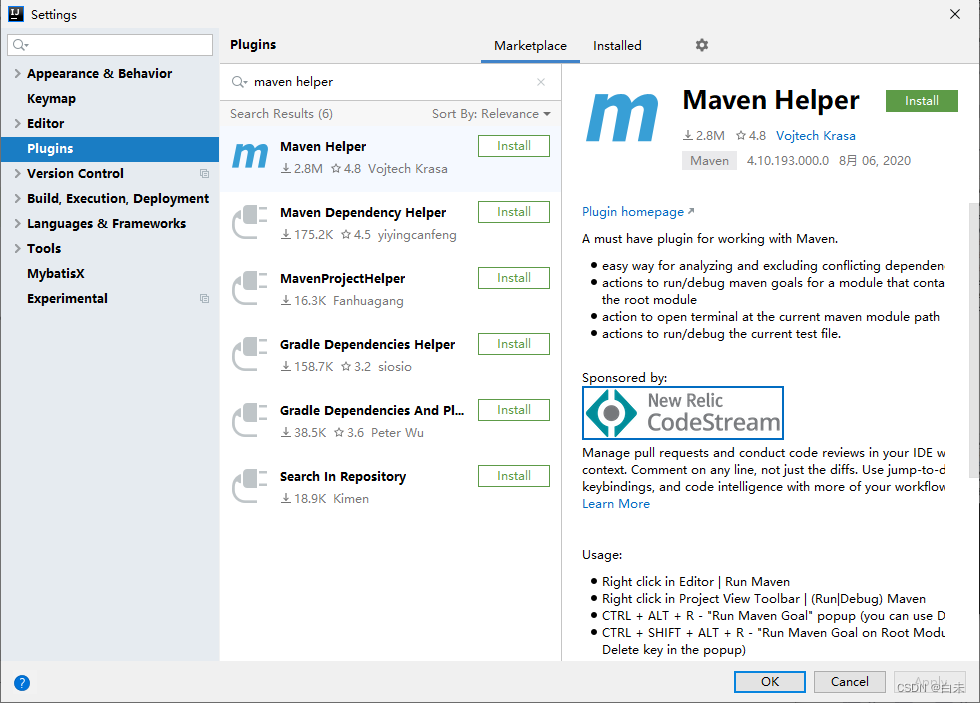Click the Gradle Dependencies And Pl... plugin icon
Viewport: 980px width, 703px height.
coord(250,420)
